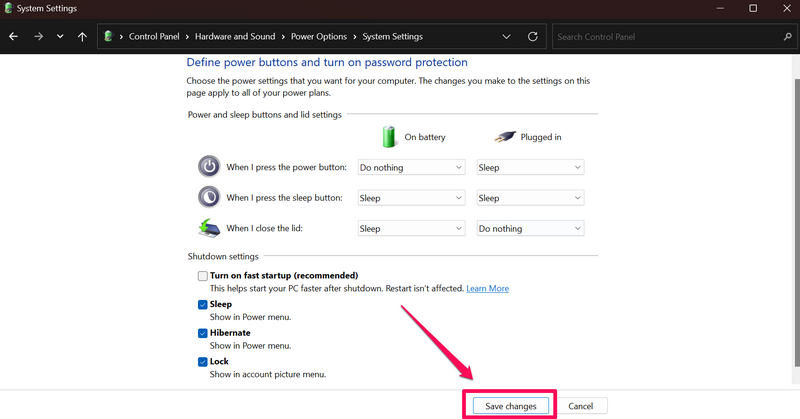Click the Forward navigation arrow
The width and height of the screenshot is (800, 419).
click(37, 37)
